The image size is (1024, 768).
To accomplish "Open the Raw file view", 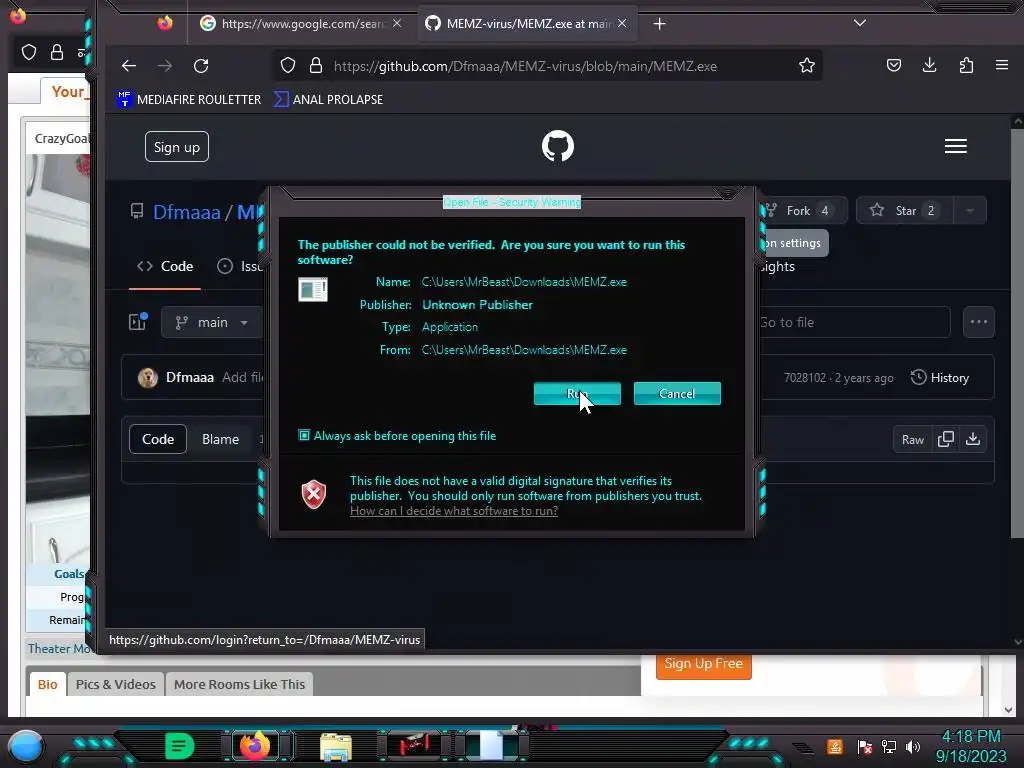I will (x=912, y=440).
